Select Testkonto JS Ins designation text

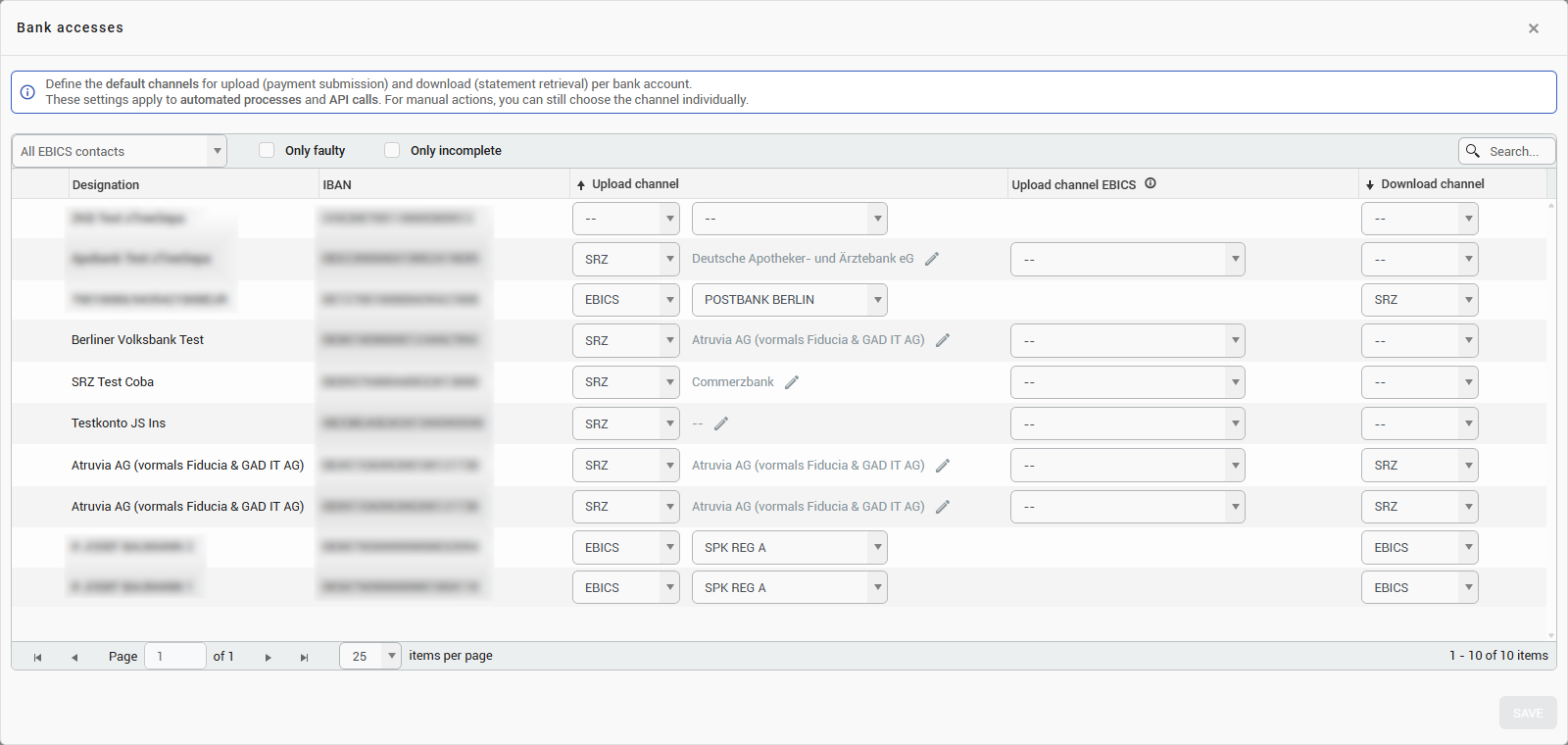coord(119,423)
